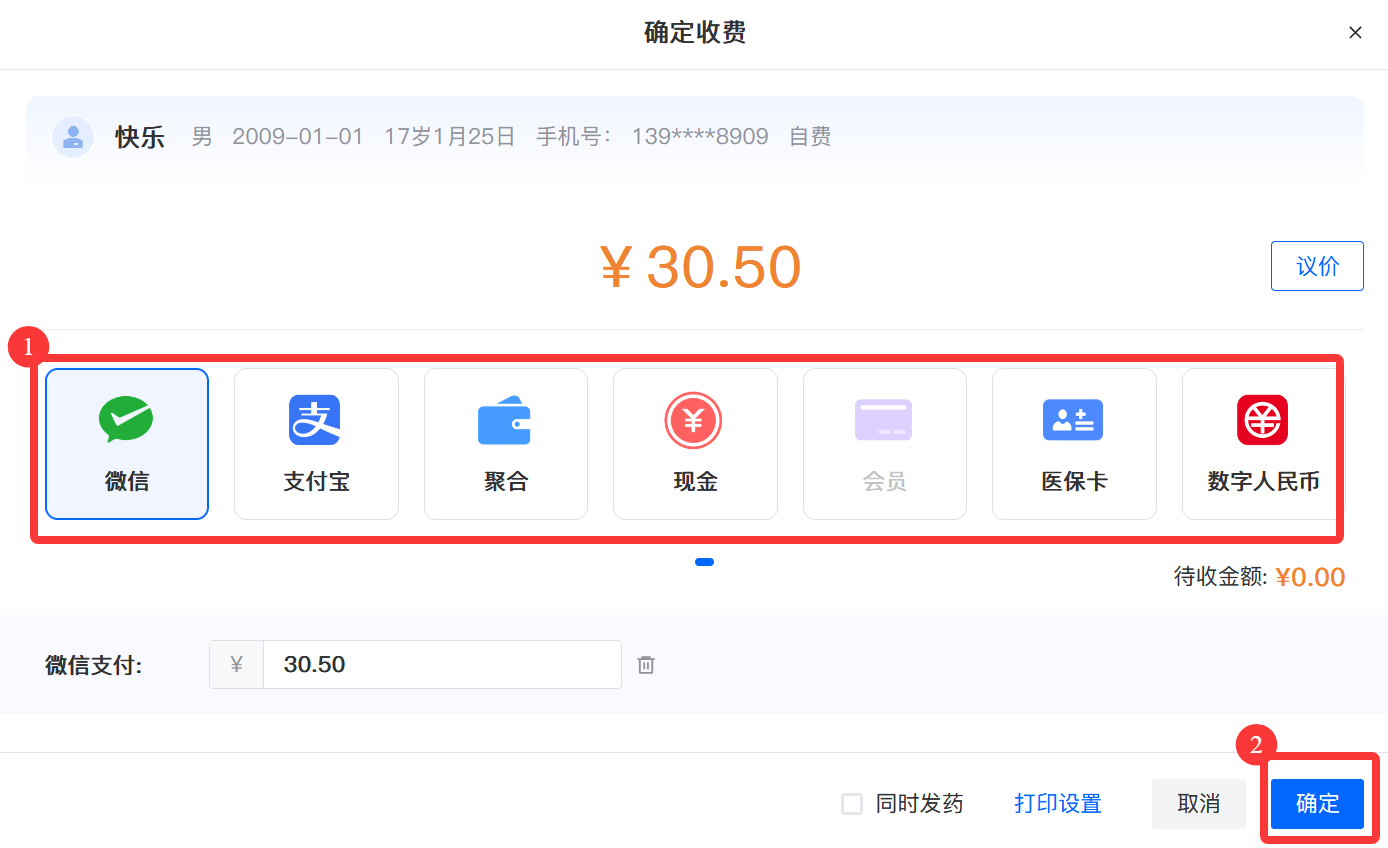Pick the 聚合 wallet payment option
Screen dimensions: 1388x848
click(x=505, y=444)
